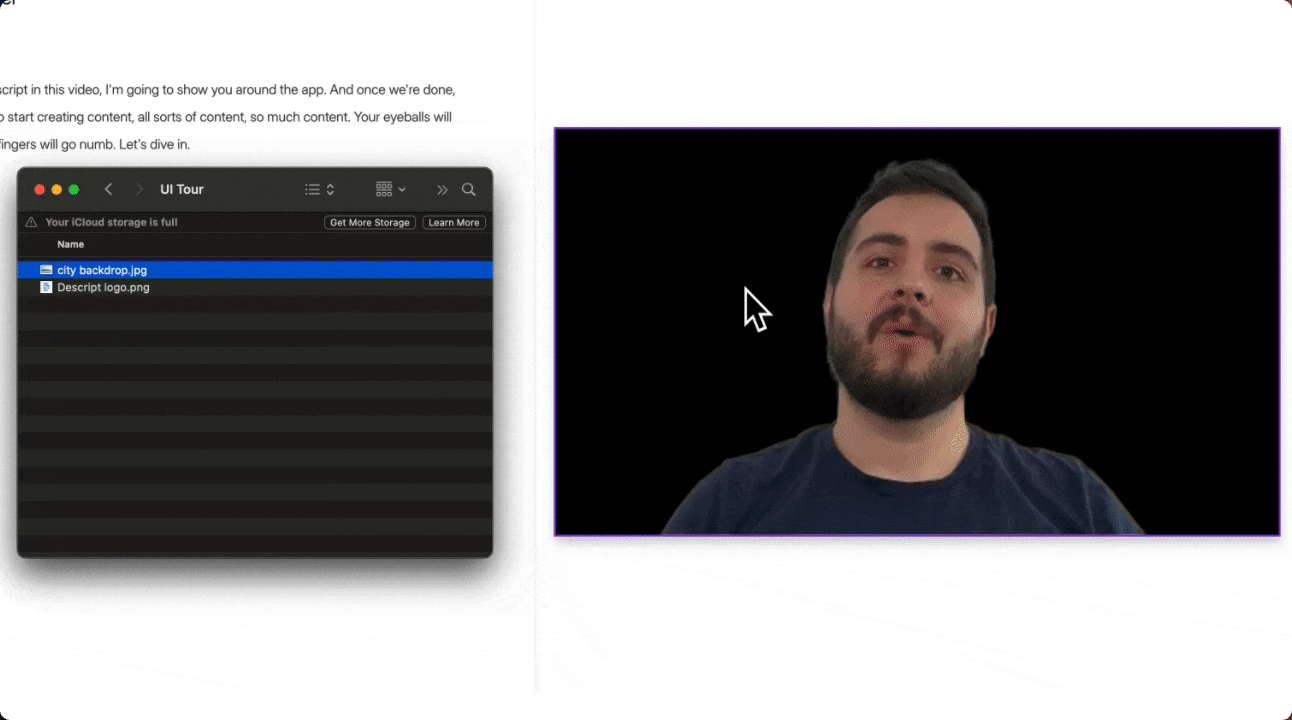Open the Group By grid dropdown

pyautogui.click(x=390, y=190)
